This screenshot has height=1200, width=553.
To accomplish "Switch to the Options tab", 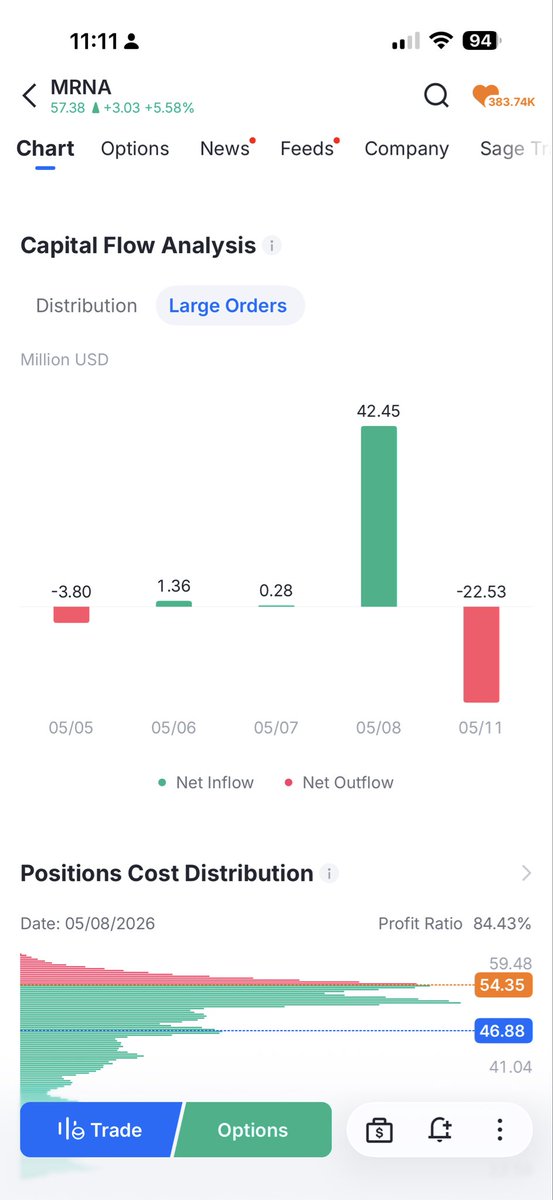I will point(135,149).
